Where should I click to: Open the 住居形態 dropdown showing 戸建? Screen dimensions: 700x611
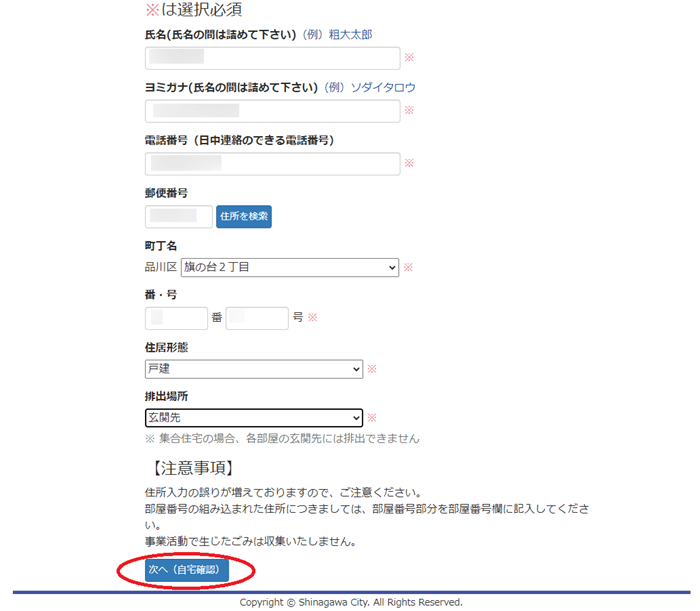click(254, 369)
